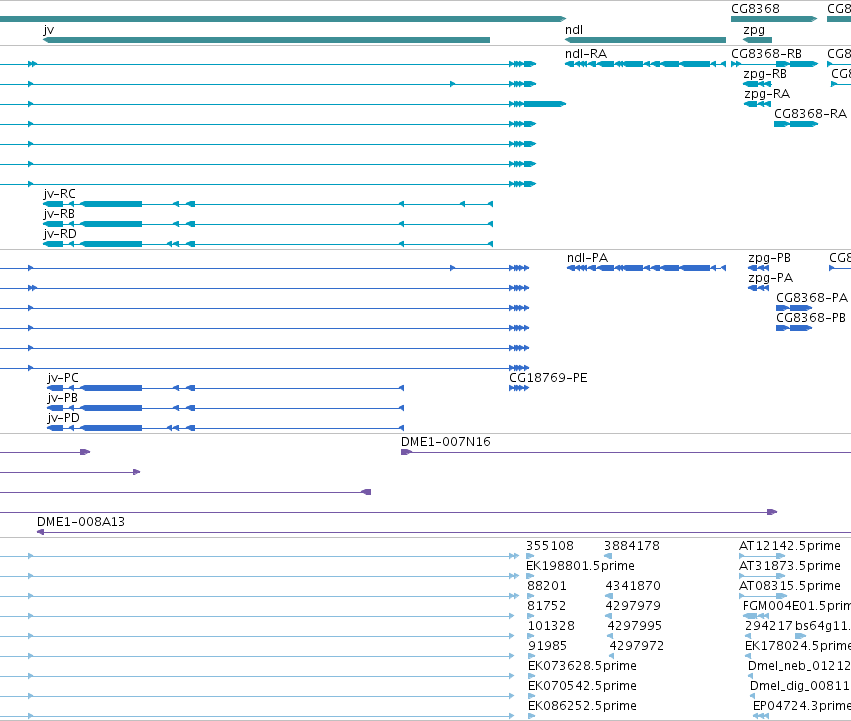The image size is (851, 721).
Task: Select the EK070542.5prime label
Action: [x=582, y=686]
